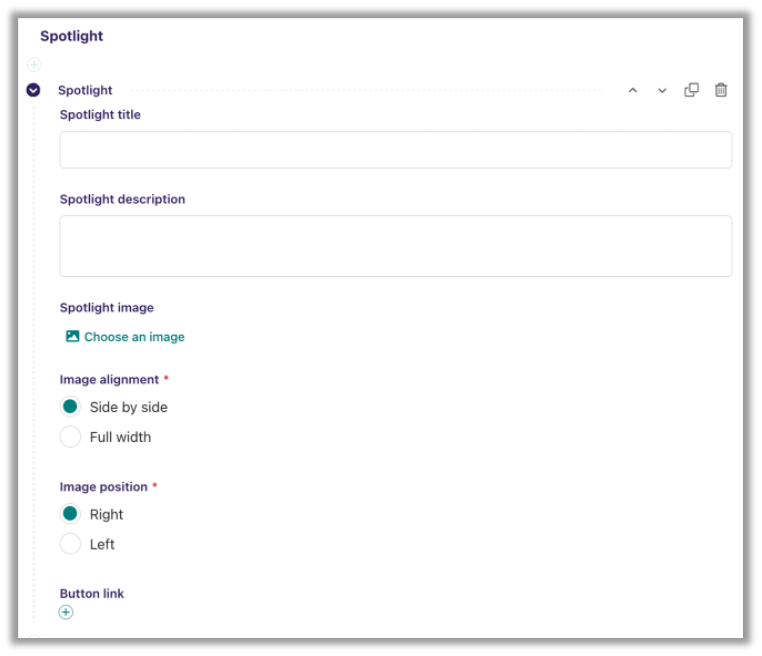
Task: Click the Image position field label
Action: [x=103, y=487]
